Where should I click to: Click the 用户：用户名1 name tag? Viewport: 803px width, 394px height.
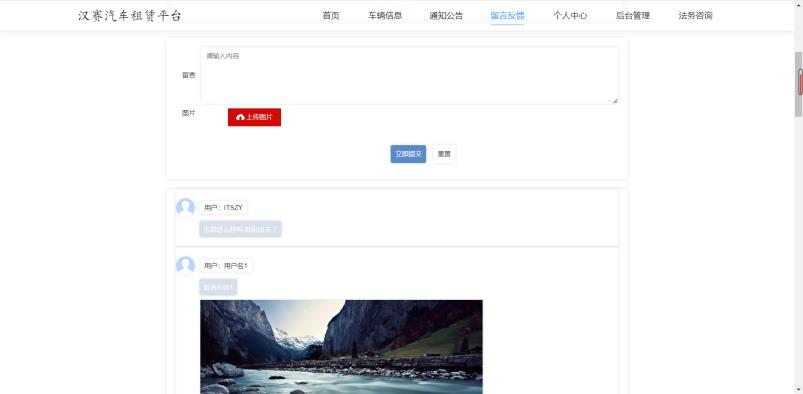(x=226, y=266)
